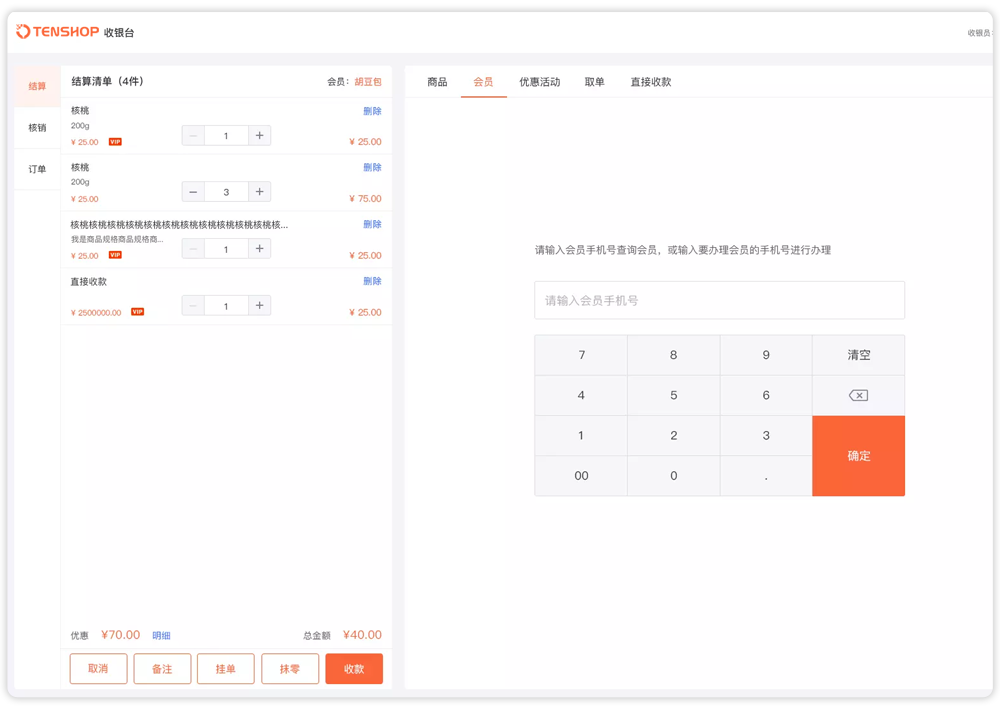Click the orange 确定 button
Image resolution: width=1000 pixels, height=710 pixels.
(x=858, y=456)
